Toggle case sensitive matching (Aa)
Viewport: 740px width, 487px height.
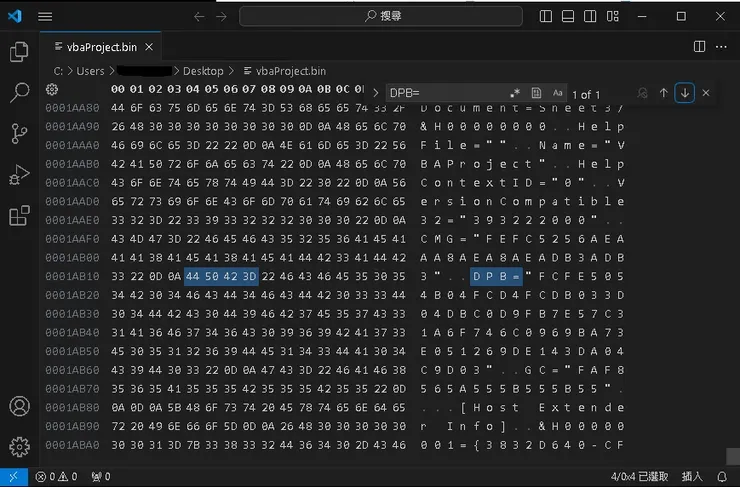(x=557, y=93)
